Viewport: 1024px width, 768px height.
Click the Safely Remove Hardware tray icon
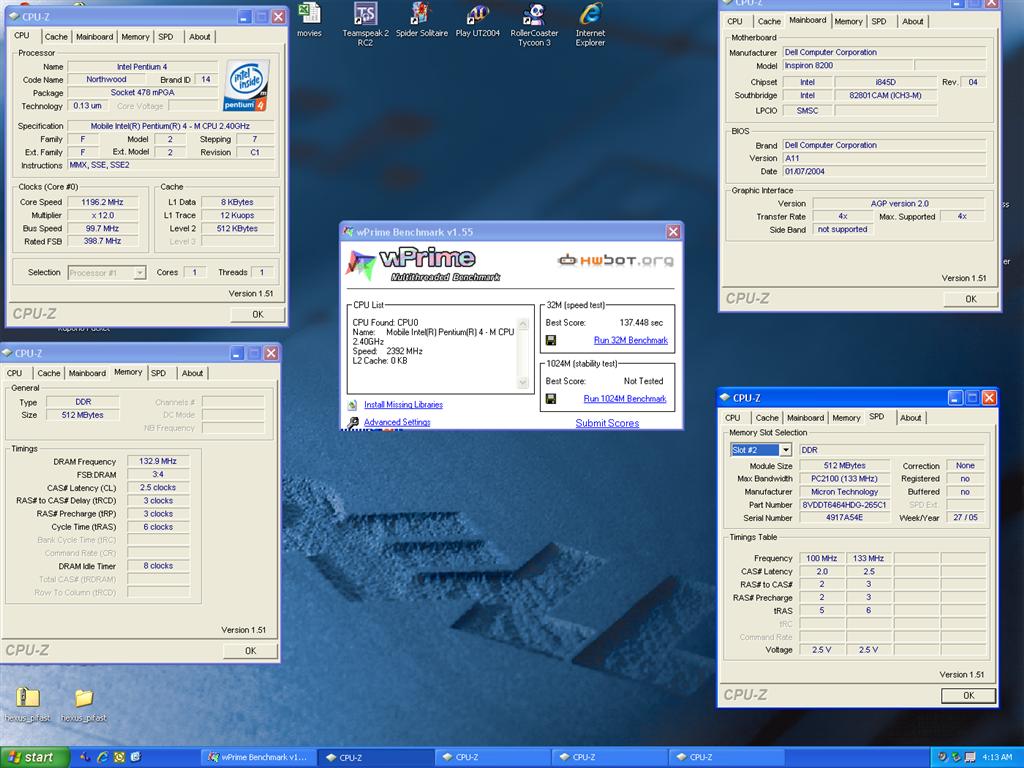tap(956, 758)
